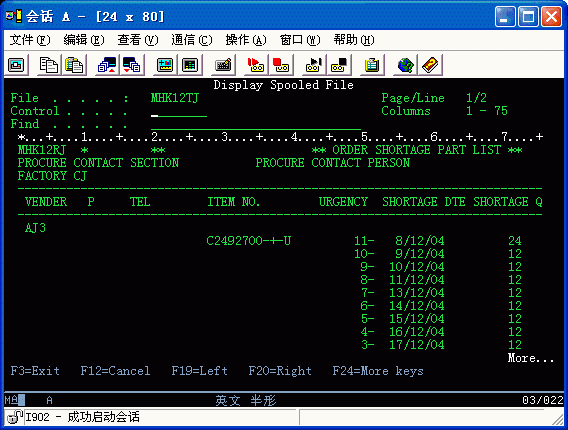This screenshot has width=568, height=430.
Task: Click the Send file to host icon
Action: click(x=107, y=65)
